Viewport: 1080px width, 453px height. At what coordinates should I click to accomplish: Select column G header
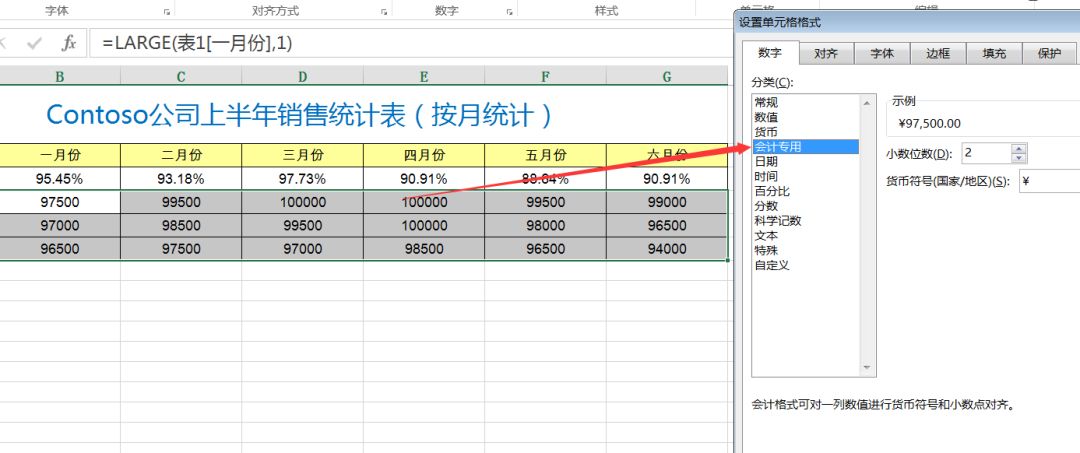[x=667, y=76]
